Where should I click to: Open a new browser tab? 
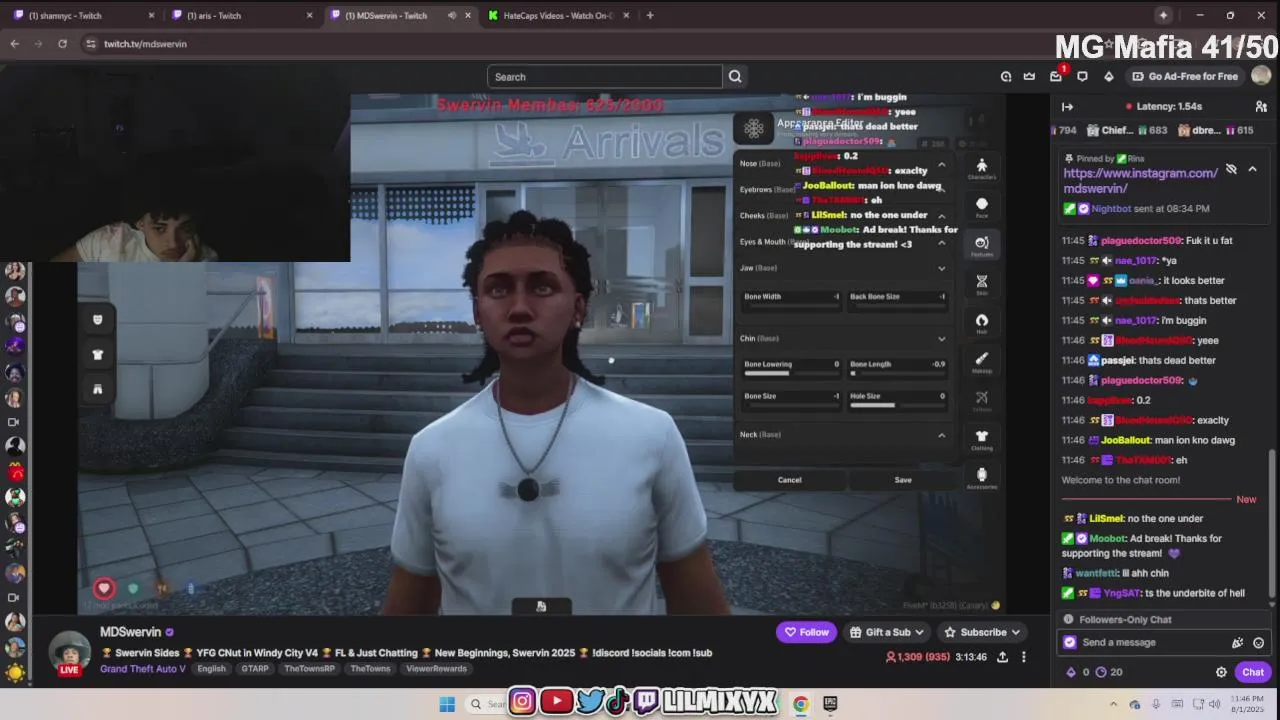(x=650, y=16)
